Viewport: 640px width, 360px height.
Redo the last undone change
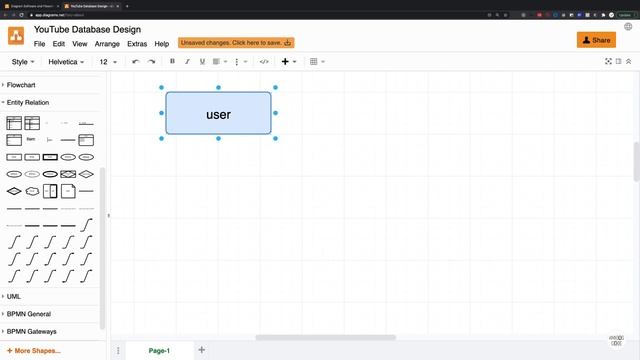click(x=151, y=62)
